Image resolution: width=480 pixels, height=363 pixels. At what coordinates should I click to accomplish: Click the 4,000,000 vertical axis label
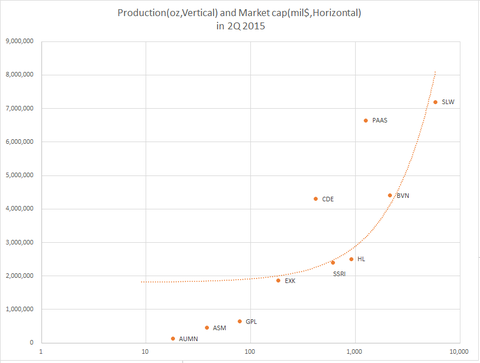pyautogui.click(x=20, y=209)
